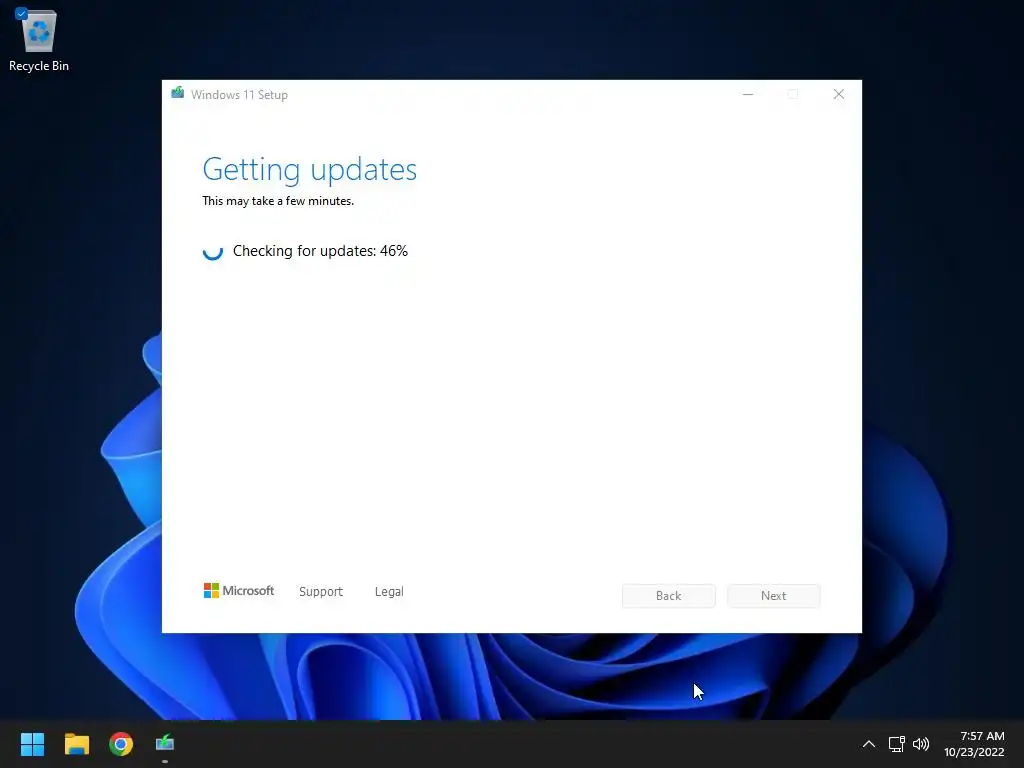
Task: Click 'This may take a few minutes.' text
Action: click(x=278, y=201)
